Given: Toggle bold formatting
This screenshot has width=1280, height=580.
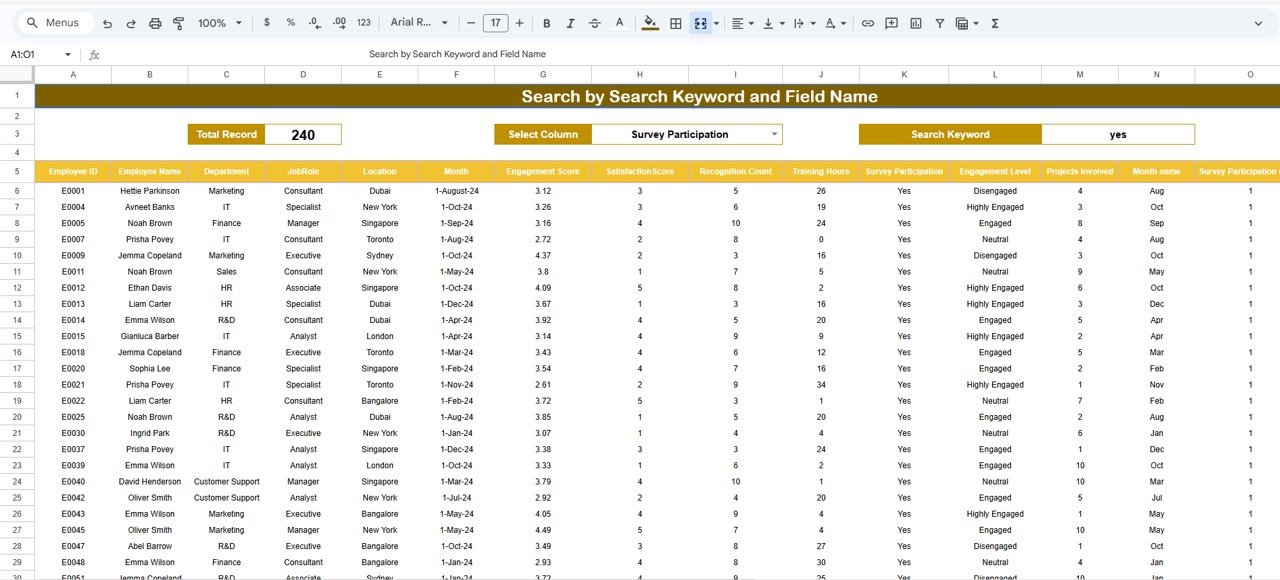Looking at the screenshot, I should coord(546,22).
